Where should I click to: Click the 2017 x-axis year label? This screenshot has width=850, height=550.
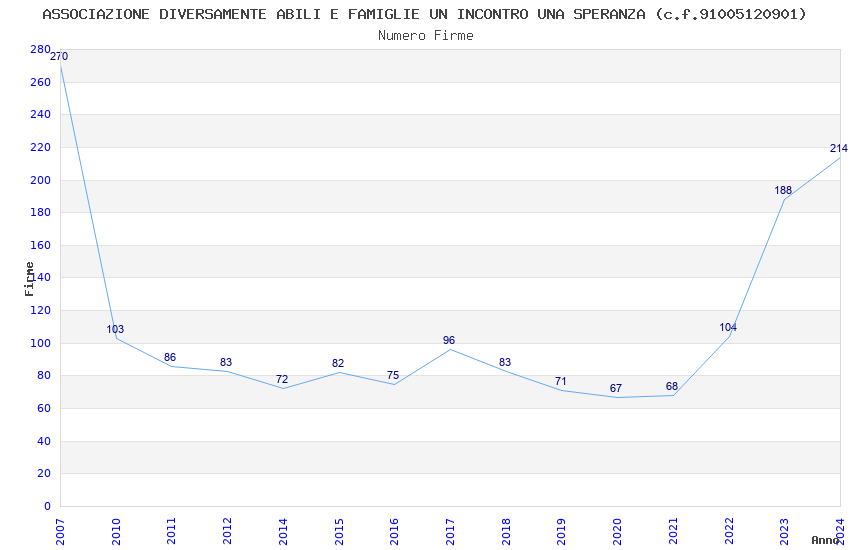click(x=450, y=531)
